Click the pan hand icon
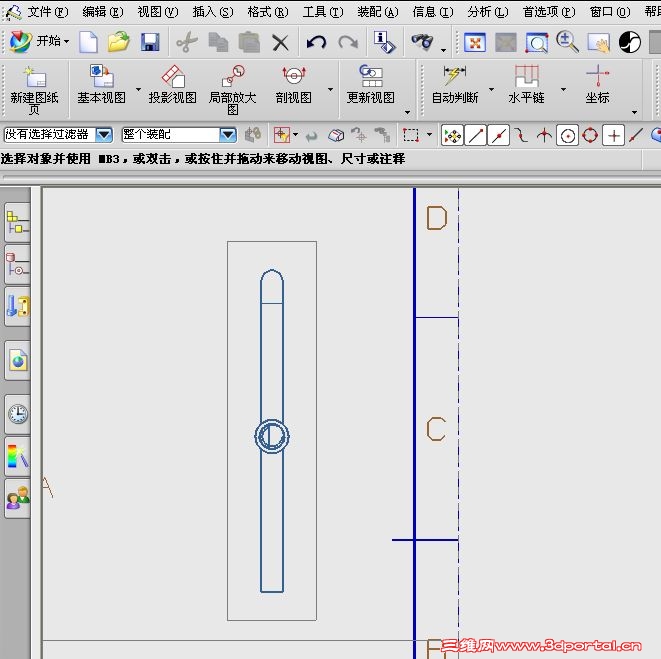Image resolution: width=661 pixels, height=659 pixels. pyautogui.click(x=599, y=43)
